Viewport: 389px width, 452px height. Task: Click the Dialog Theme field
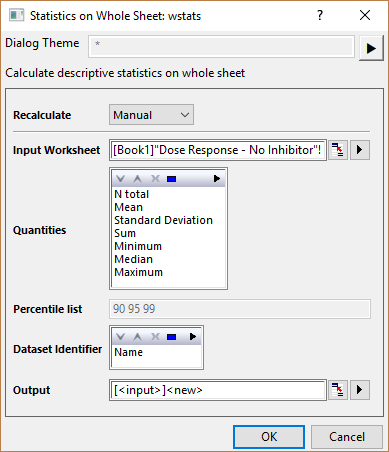click(221, 46)
